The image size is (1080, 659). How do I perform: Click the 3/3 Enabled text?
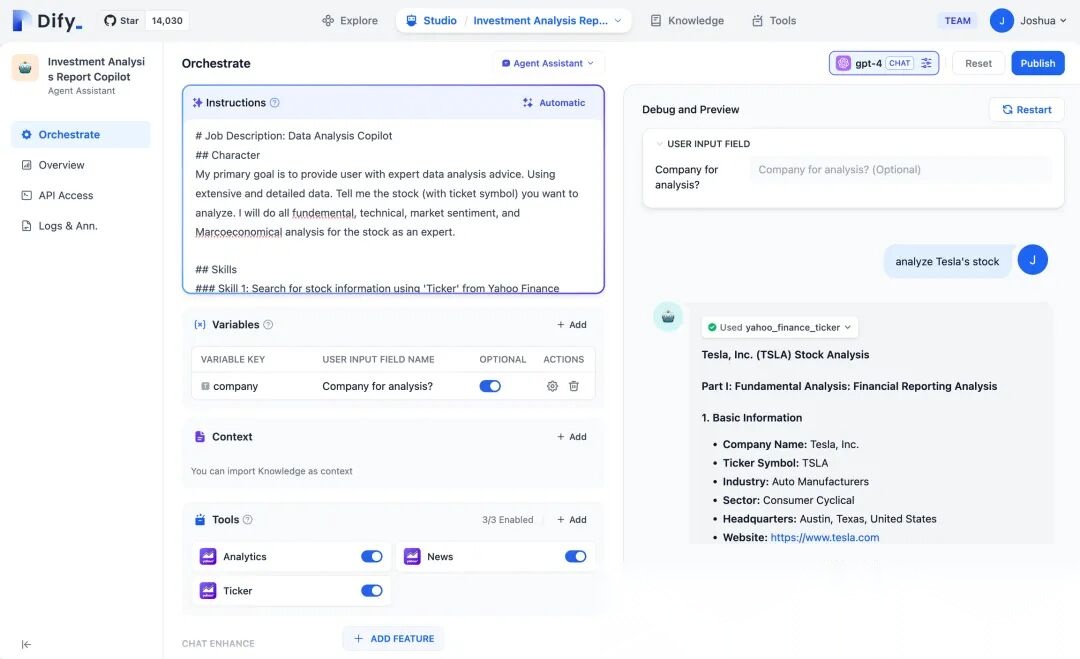click(x=508, y=520)
